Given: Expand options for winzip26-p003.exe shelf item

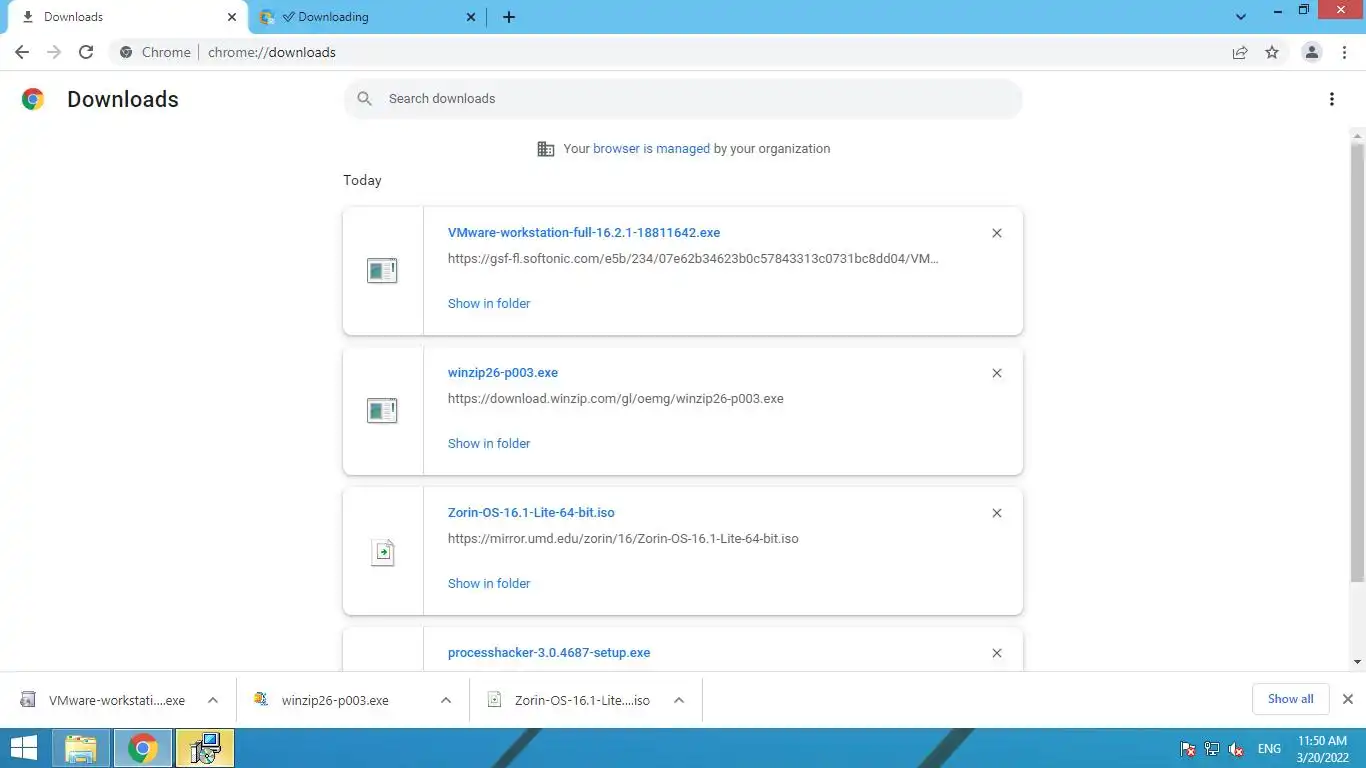Looking at the screenshot, I should (x=446, y=700).
